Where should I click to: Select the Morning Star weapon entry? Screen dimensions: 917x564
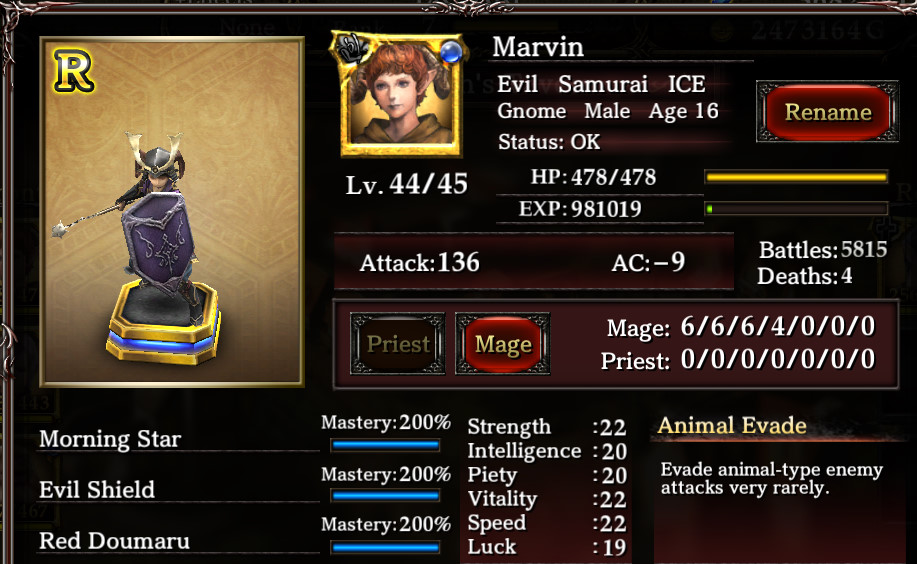[x=110, y=439]
